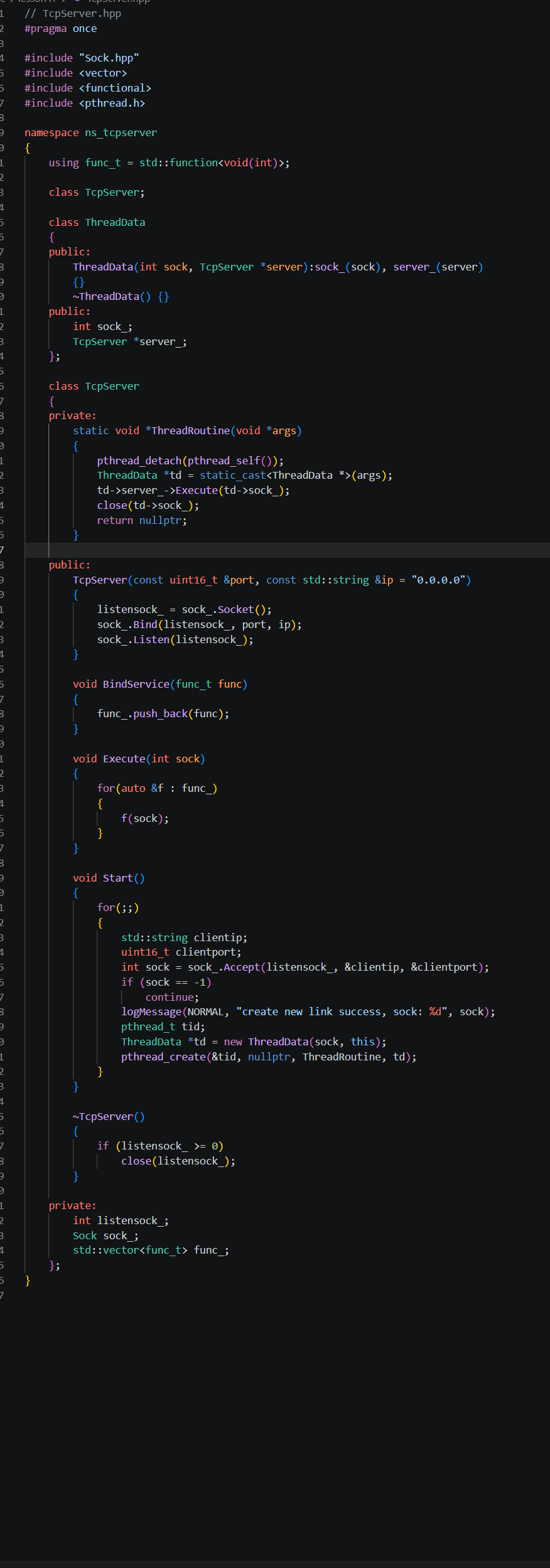Image resolution: width=550 pixels, height=1568 pixels.
Task: Click the std::vector<func_t> member declaration
Action: [x=151, y=1251]
